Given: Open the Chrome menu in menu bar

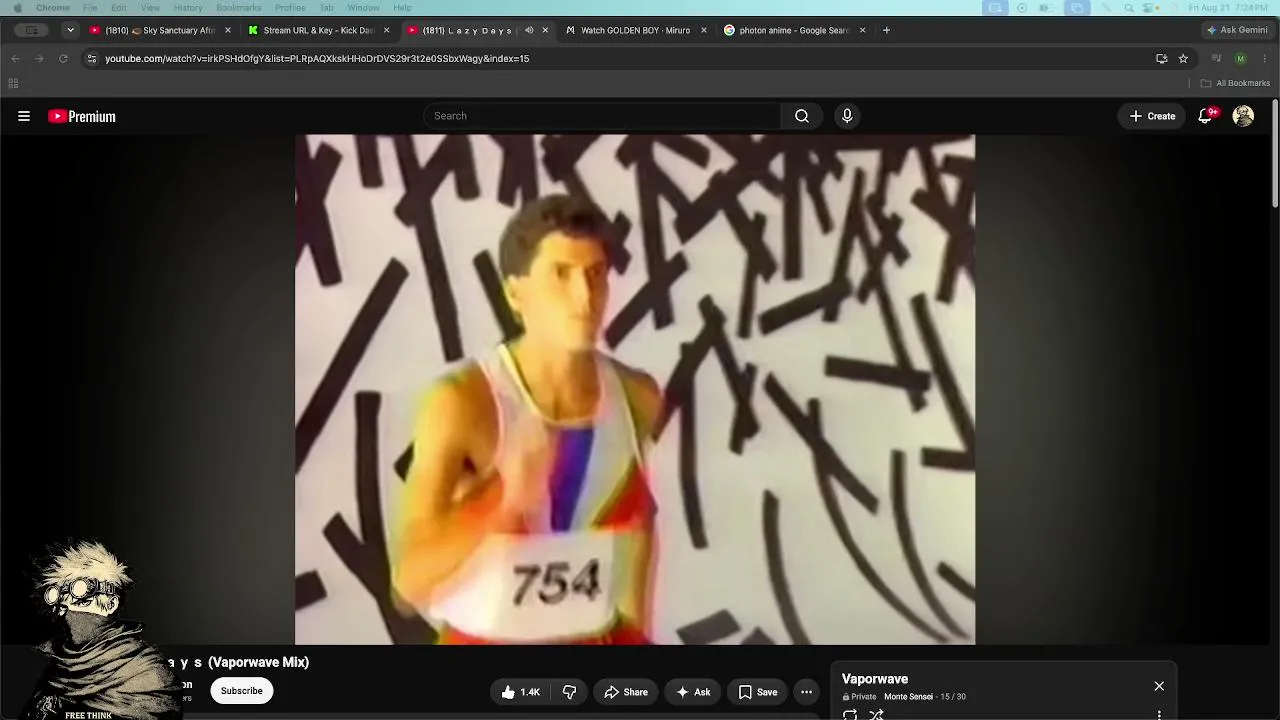Looking at the screenshot, I should tap(53, 8).
